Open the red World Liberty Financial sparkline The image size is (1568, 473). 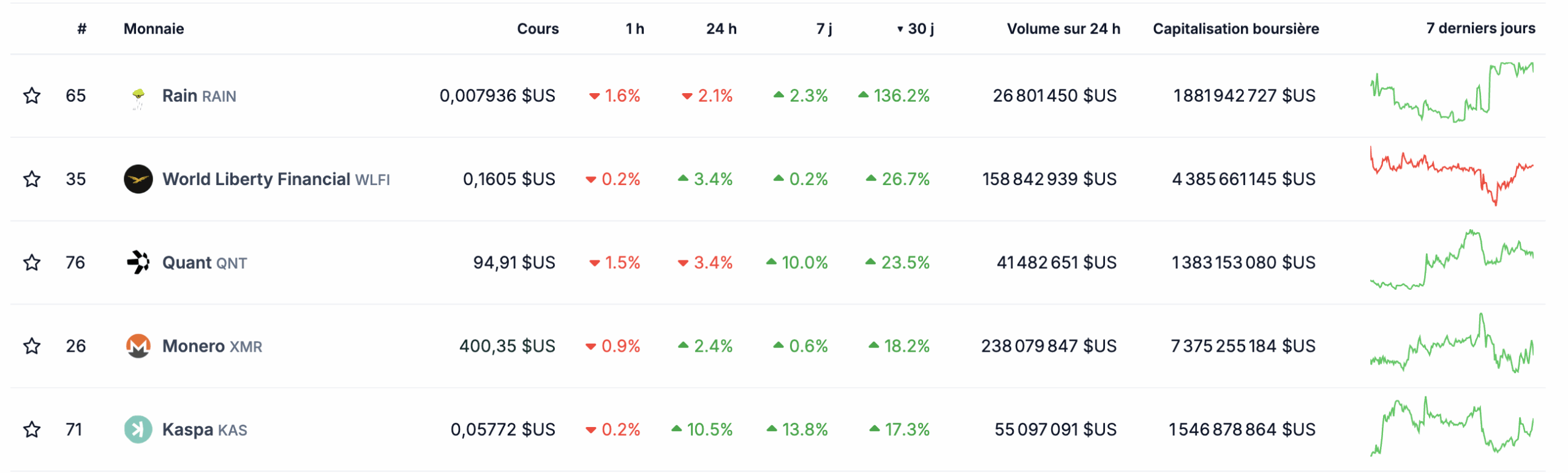(x=1452, y=175)
